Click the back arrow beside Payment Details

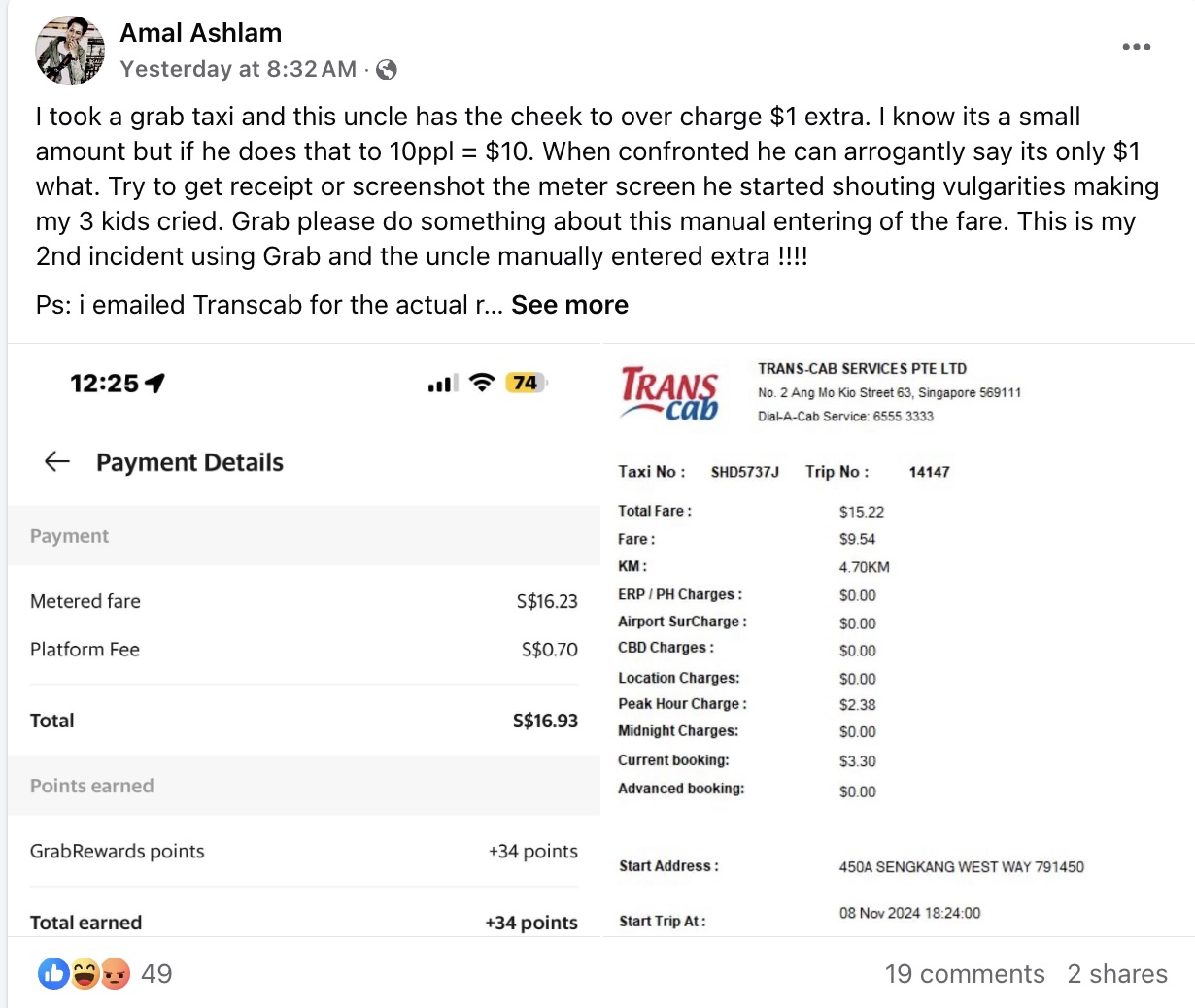pyautogui.click(x=57, y=461)
